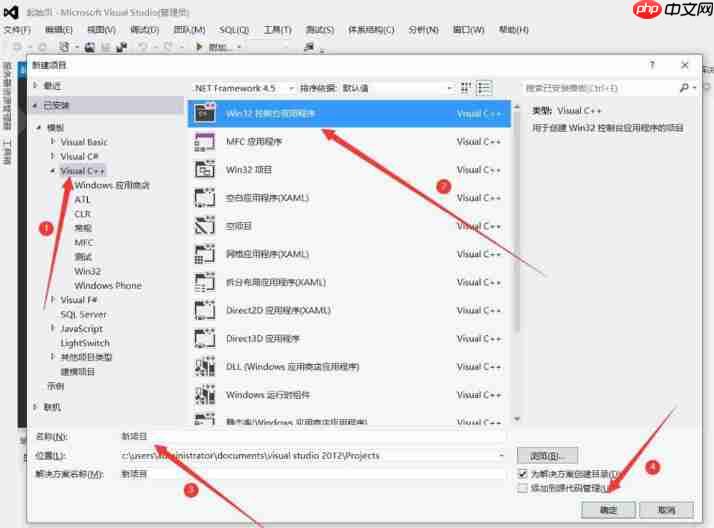Image resolution: width=714 pixels, height=528 pixels.
Task: Select CLR under Visual C++
Action: coord(82,213)
